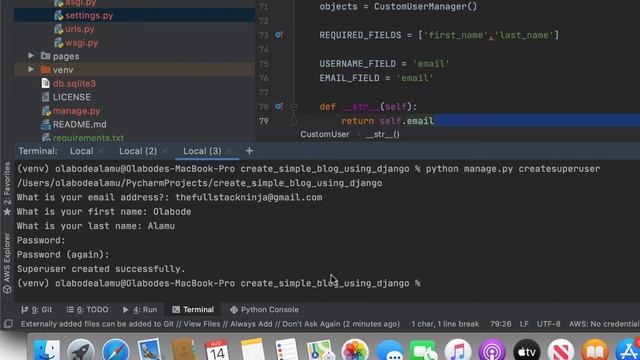Open manage.py file
The height and width of the screenshot is (360, 640).
76,111
